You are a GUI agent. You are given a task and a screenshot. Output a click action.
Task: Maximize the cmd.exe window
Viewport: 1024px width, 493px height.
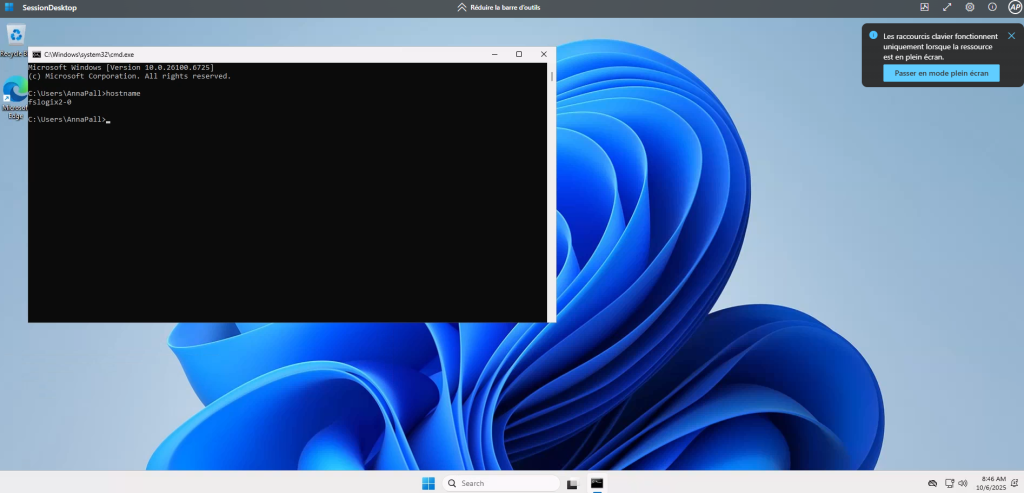(518, 54)
